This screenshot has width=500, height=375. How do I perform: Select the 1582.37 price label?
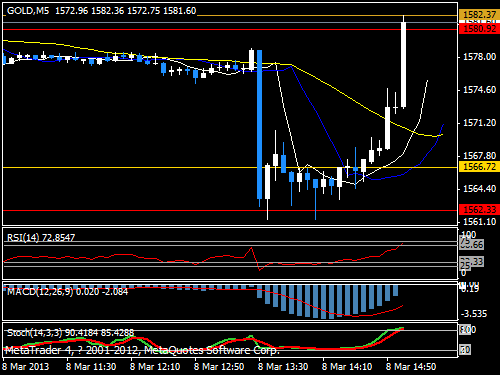point(479,15)
